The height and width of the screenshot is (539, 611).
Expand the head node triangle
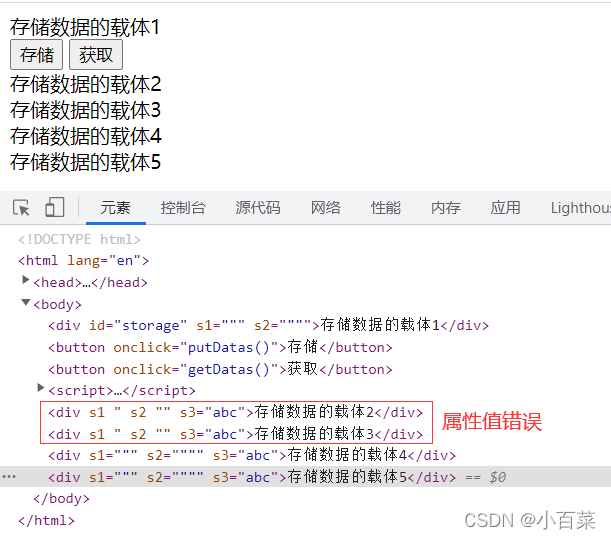point(26,279)
